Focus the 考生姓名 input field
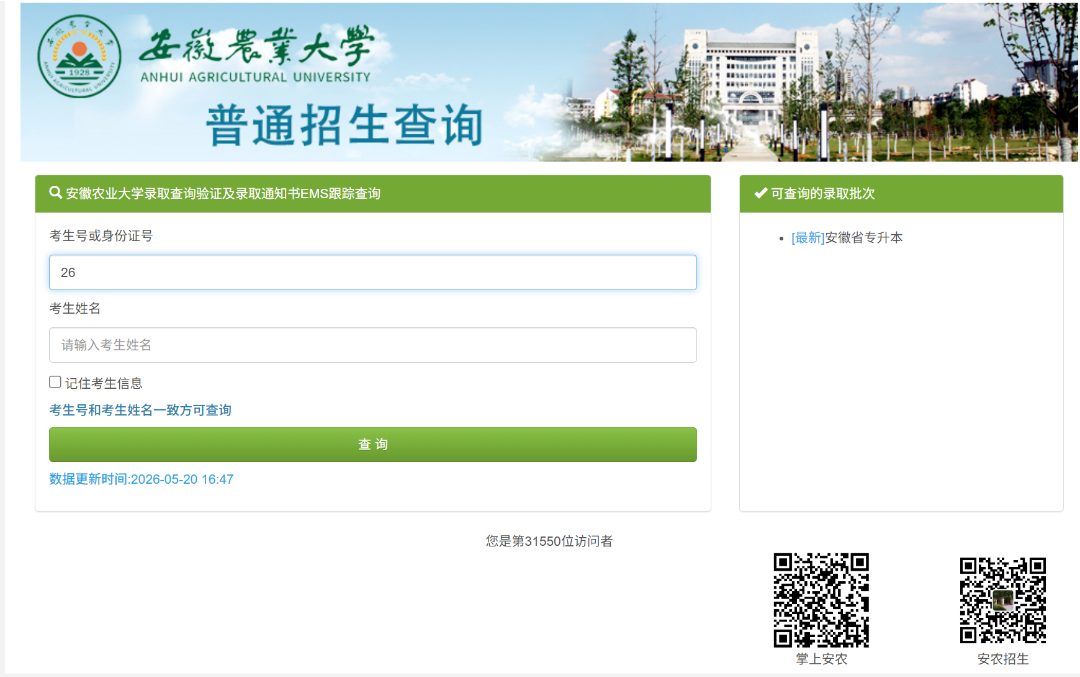Image resolution: width=1080 pixels, height=677 pixels. tap(373, 345)
